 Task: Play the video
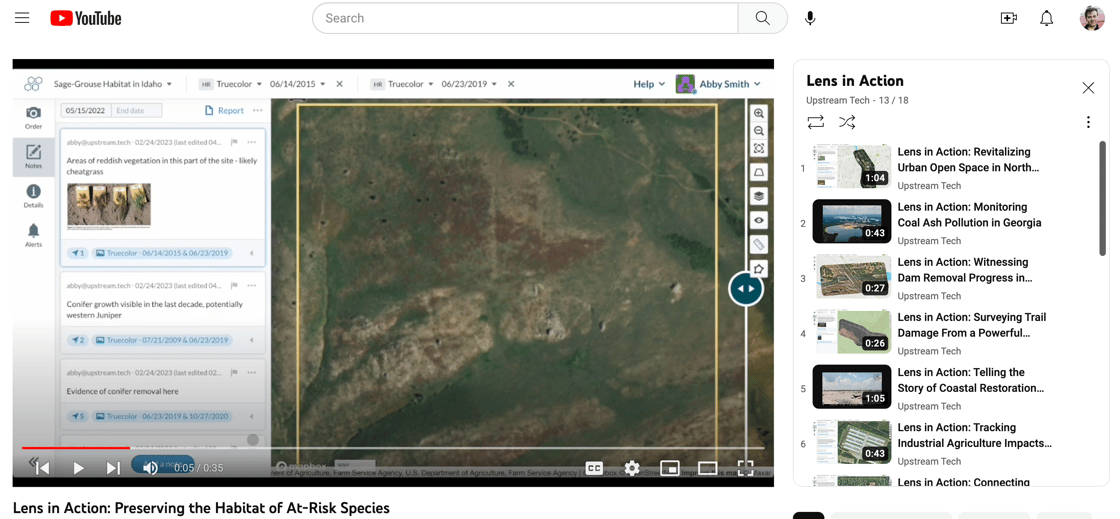tap(79, 468)
